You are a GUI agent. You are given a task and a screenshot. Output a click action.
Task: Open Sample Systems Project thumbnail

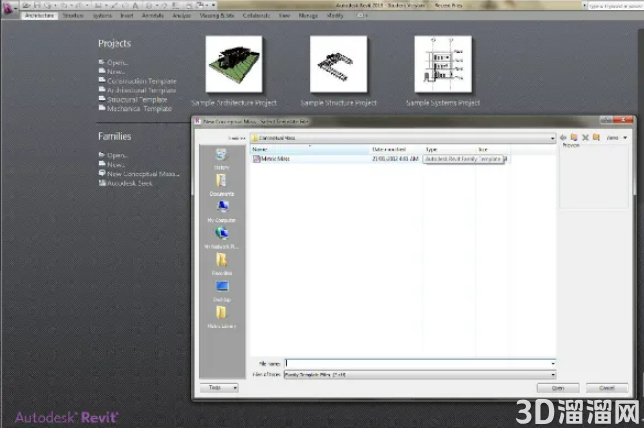point(443,64)
